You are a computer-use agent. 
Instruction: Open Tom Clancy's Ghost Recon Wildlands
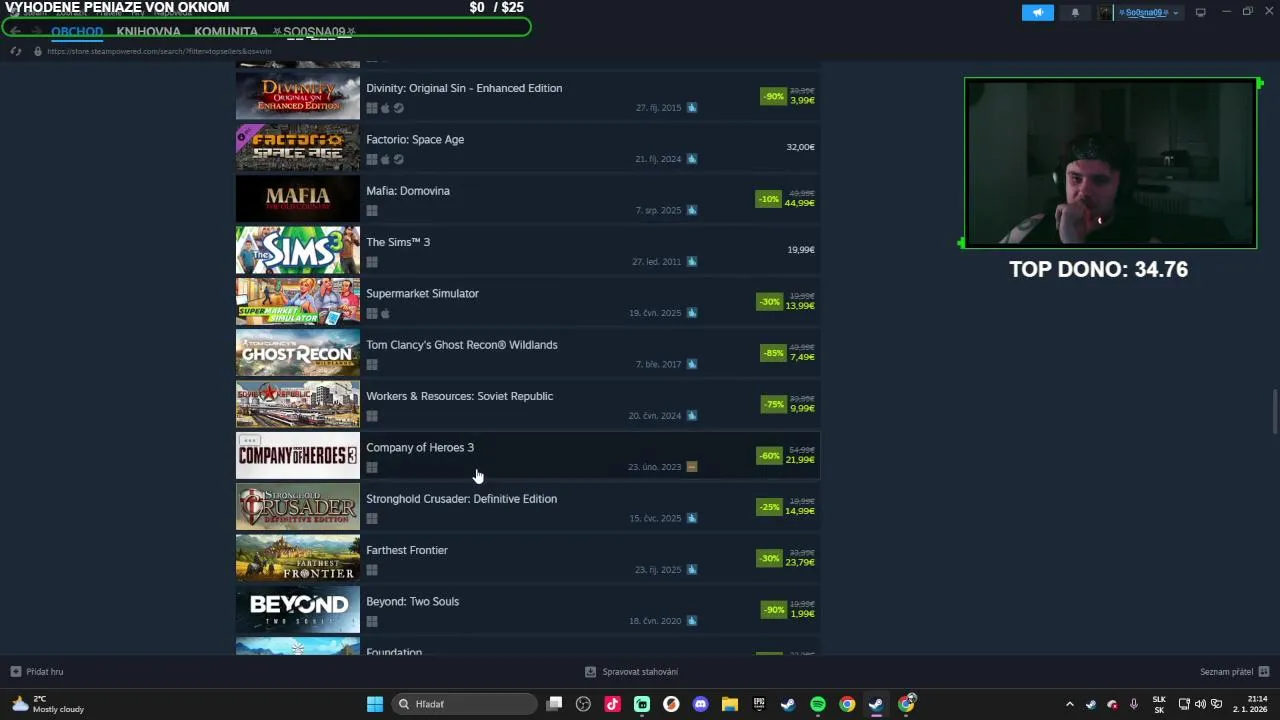click(527, 353)
